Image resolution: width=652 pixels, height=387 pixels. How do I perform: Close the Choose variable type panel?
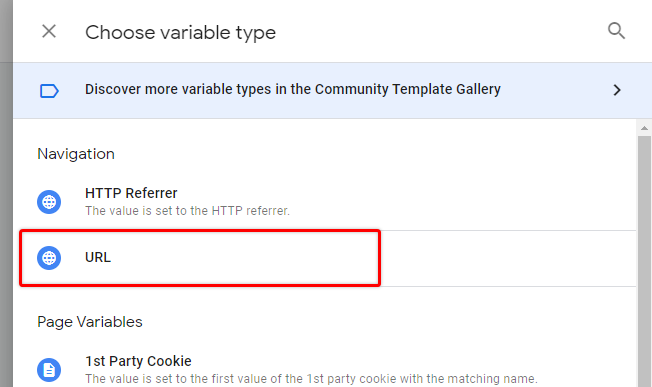point(49,31)
